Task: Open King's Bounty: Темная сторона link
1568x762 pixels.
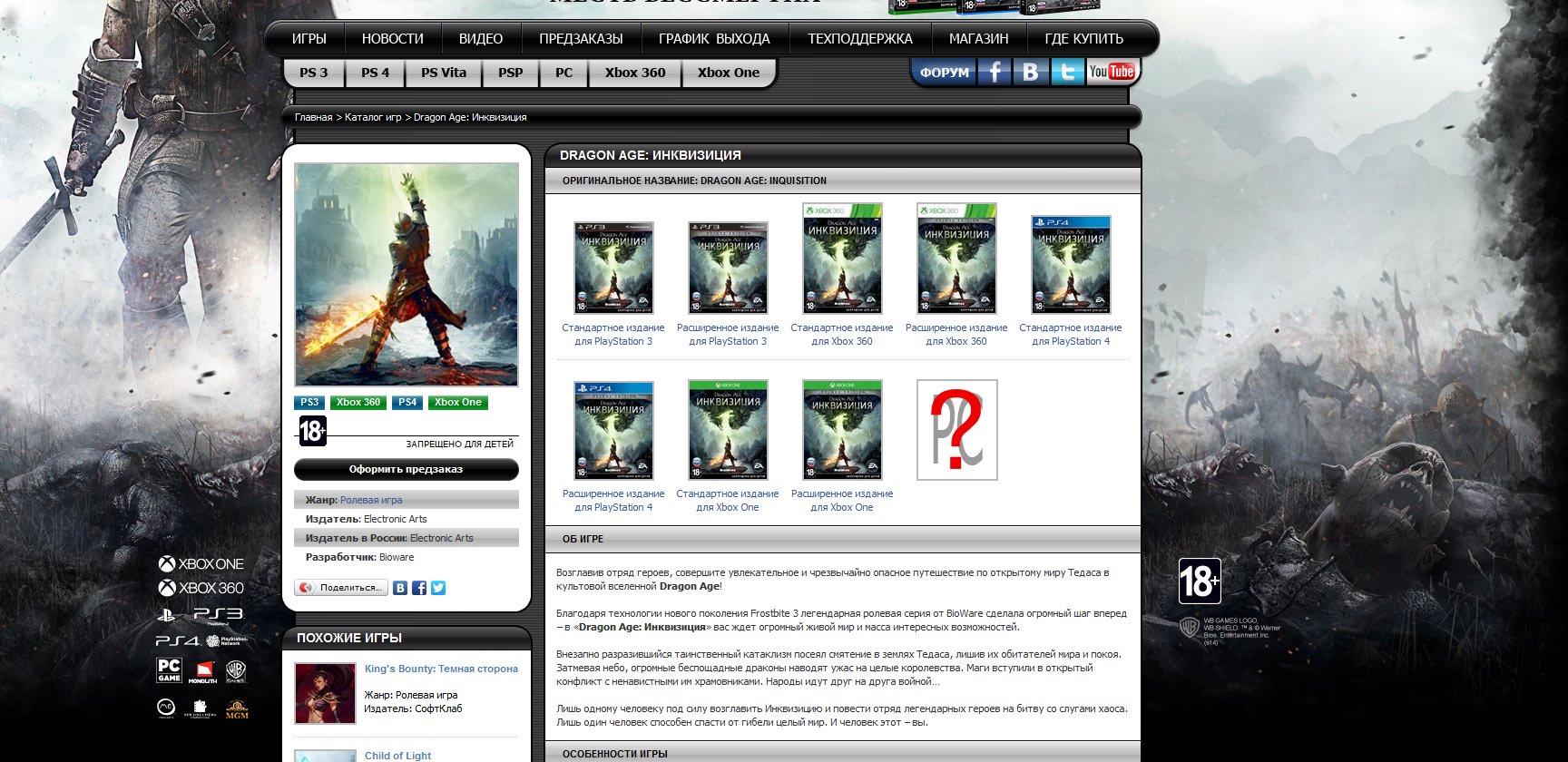Action: click(x=441, y=669)
